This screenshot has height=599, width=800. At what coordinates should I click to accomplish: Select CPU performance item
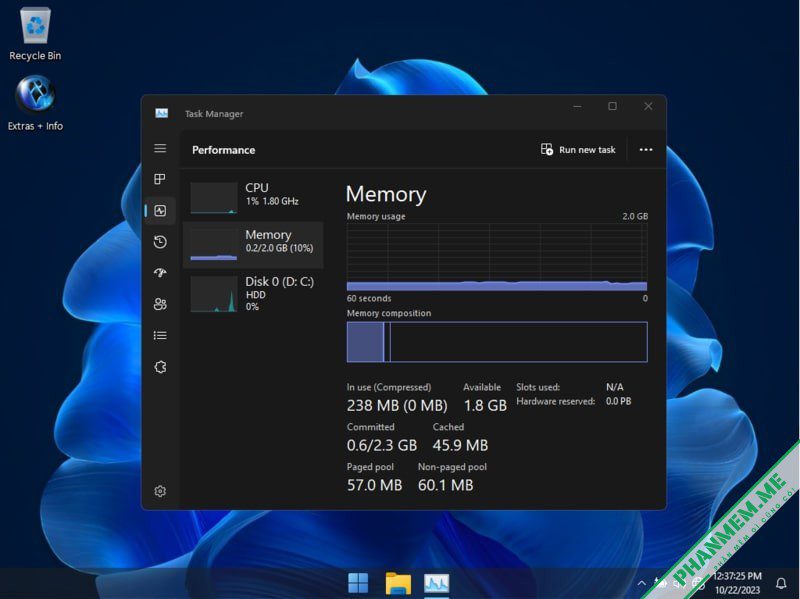tap(254, 197)
